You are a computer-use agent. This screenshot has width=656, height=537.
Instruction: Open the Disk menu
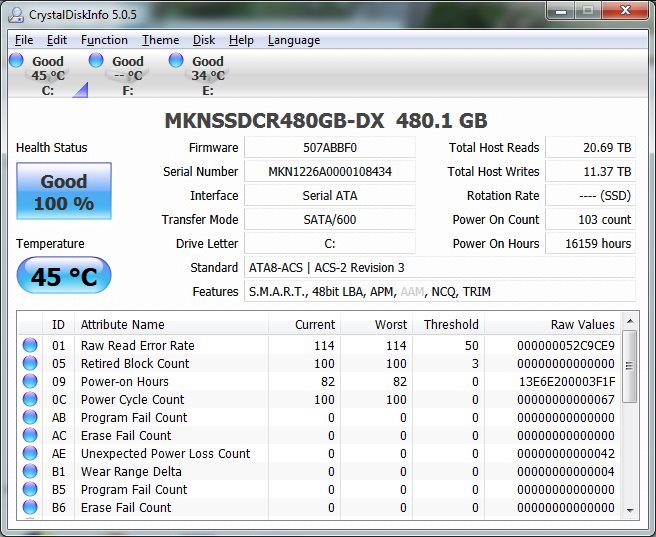204,40
